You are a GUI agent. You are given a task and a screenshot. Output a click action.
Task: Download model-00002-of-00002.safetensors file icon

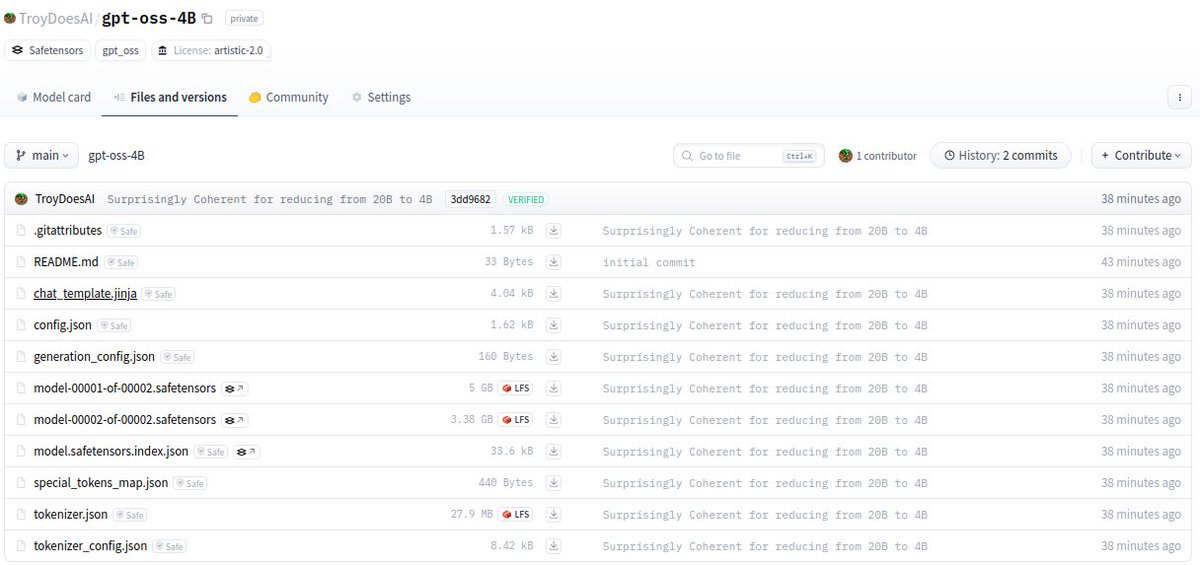pyautogui.click(x=553, y=420)
